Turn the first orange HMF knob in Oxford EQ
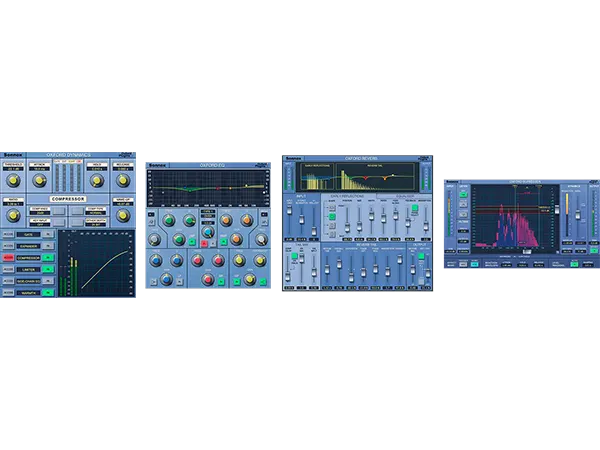 [x=226, y=220]
